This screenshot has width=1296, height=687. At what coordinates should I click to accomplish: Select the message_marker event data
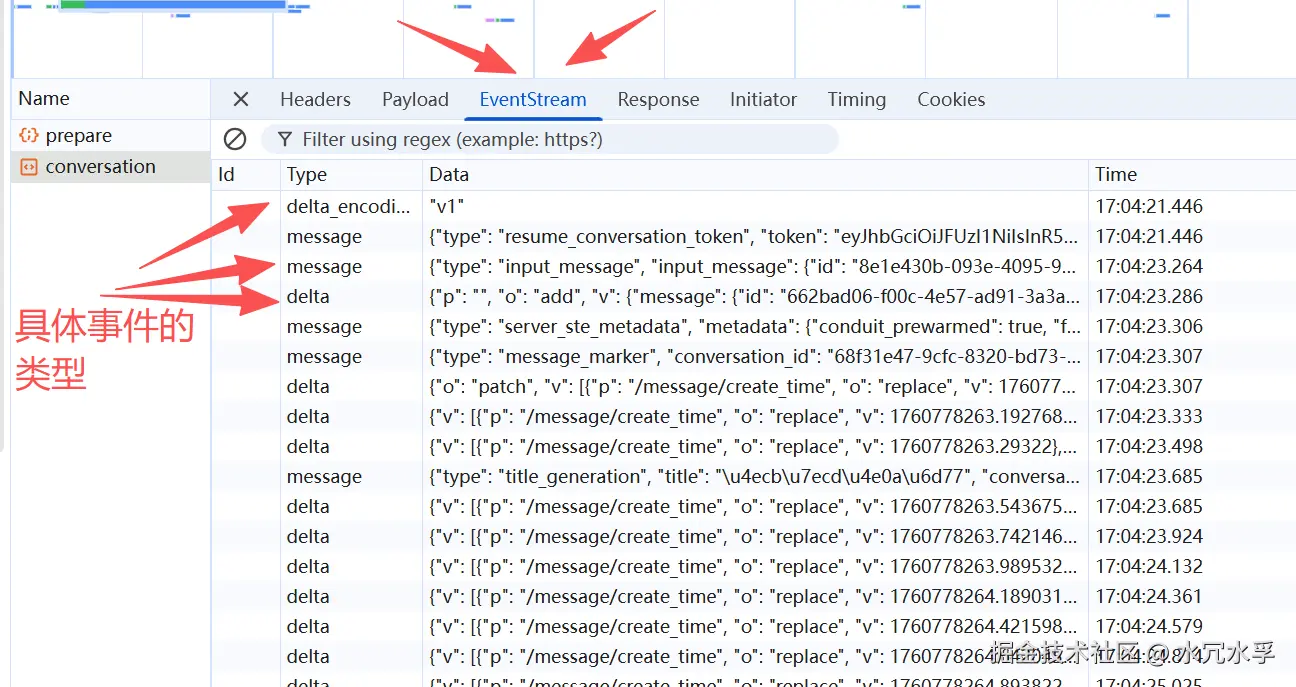pyautogui.click(x=754, y=356)
